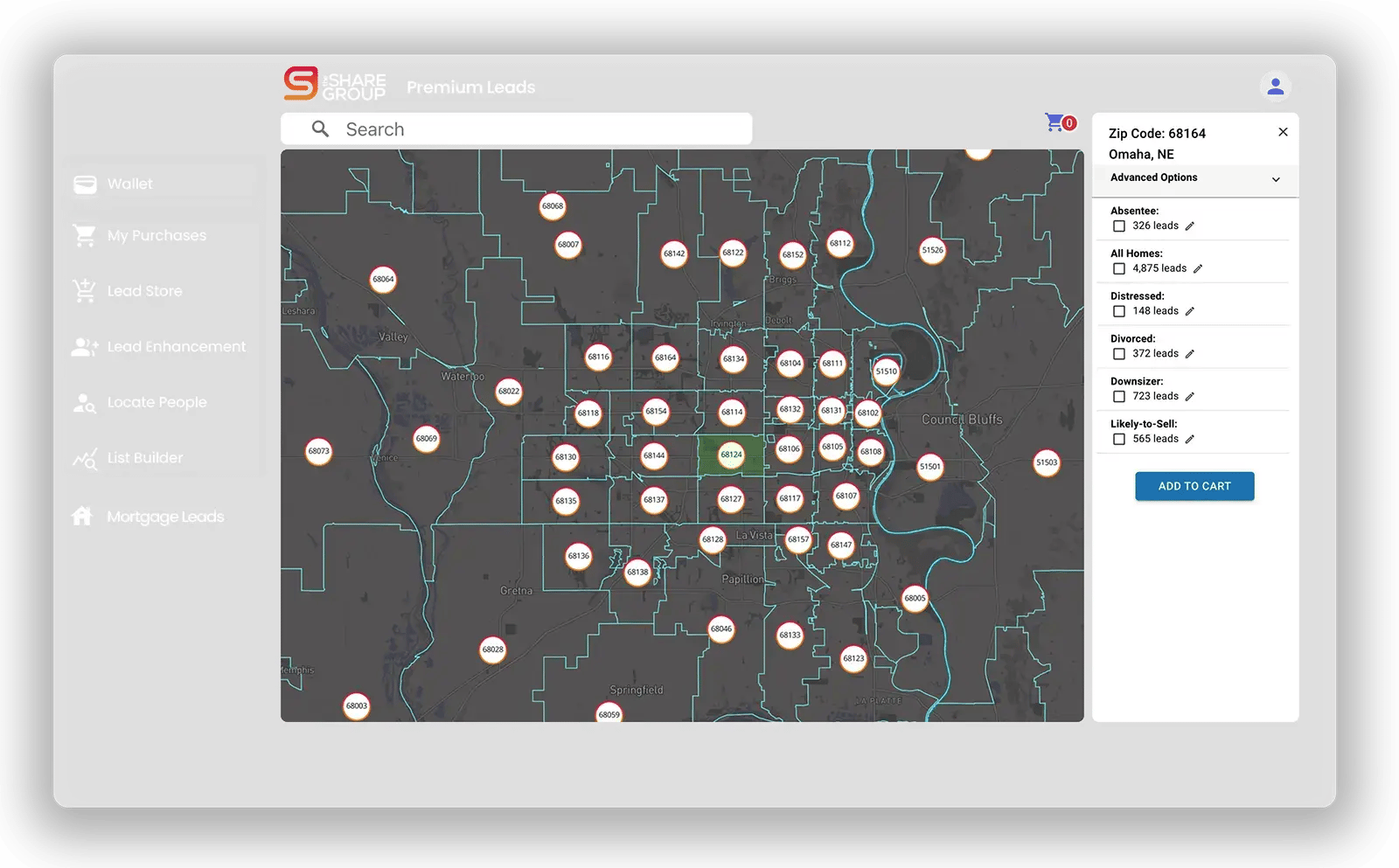Click the edit pencil for Likely-to-Sell leads
1399x868 pixels.
coord(1190,440)
